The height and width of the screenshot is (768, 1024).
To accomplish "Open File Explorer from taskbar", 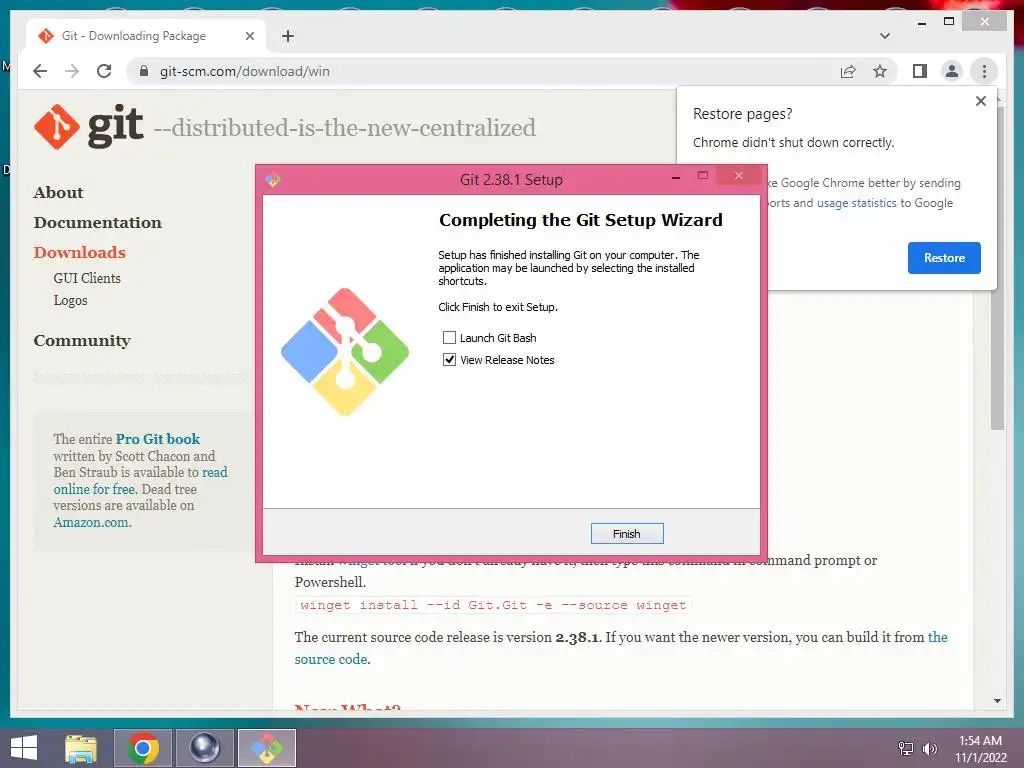I will [81, 748].
